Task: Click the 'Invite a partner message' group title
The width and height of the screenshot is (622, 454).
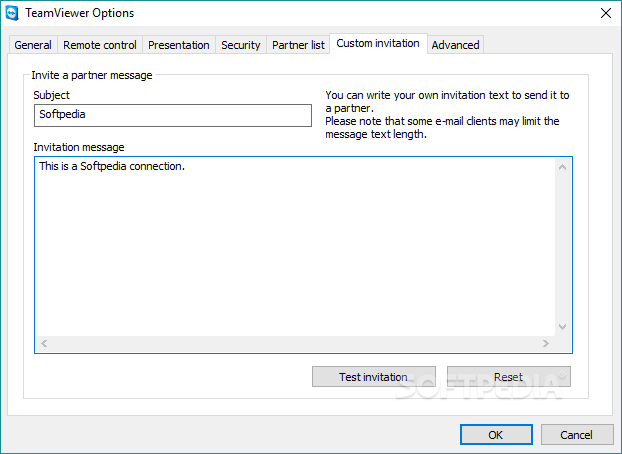Action: pos(92,75)
